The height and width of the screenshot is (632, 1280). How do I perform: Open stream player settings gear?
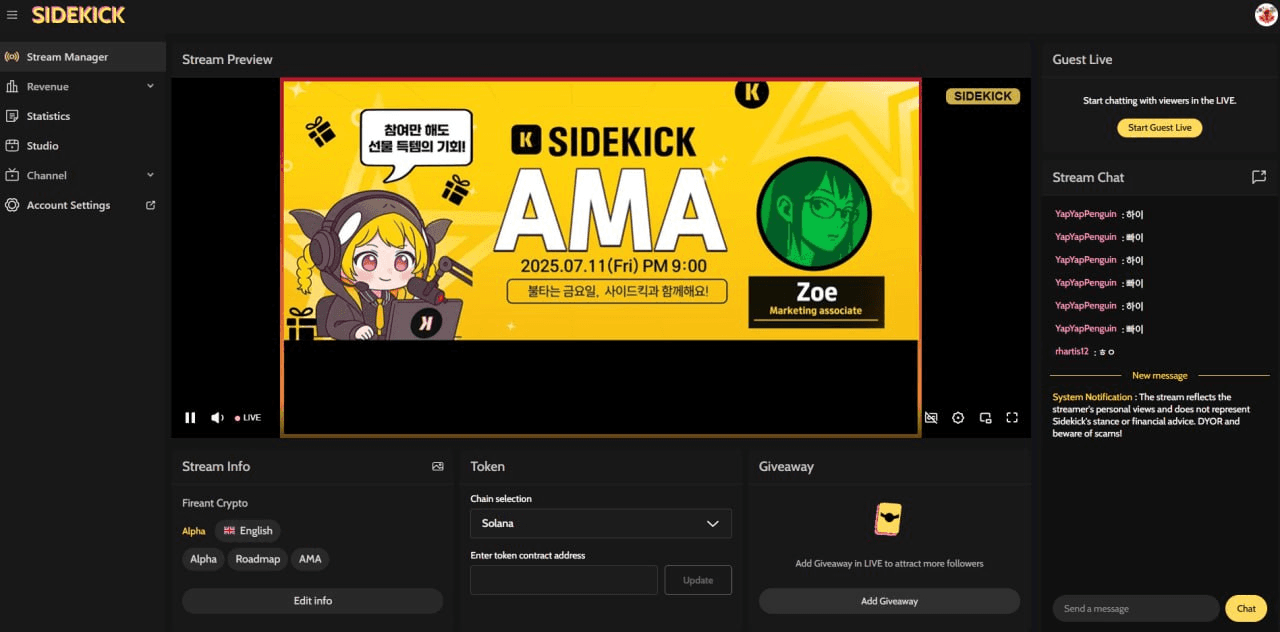click(x=958, y=418)
